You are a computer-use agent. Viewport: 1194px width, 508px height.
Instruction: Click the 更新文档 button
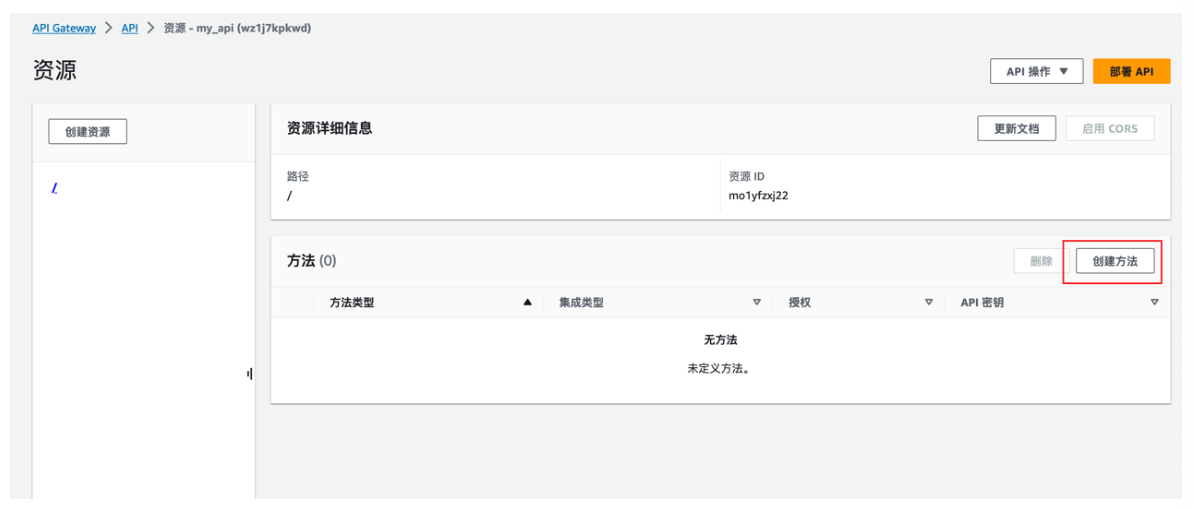[1017, 128]
